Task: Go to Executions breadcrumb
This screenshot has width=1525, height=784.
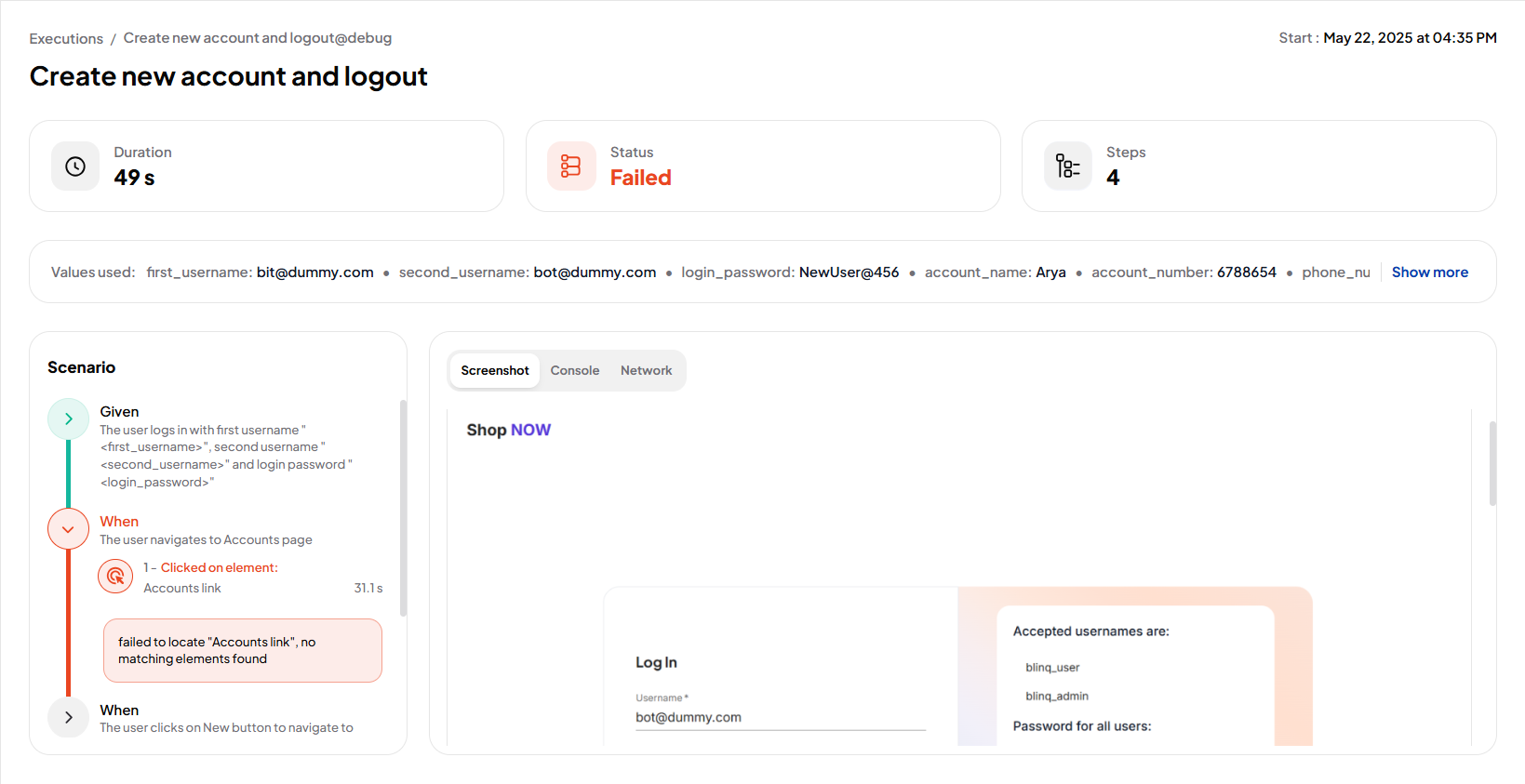Action: click(x=66, y=38)
